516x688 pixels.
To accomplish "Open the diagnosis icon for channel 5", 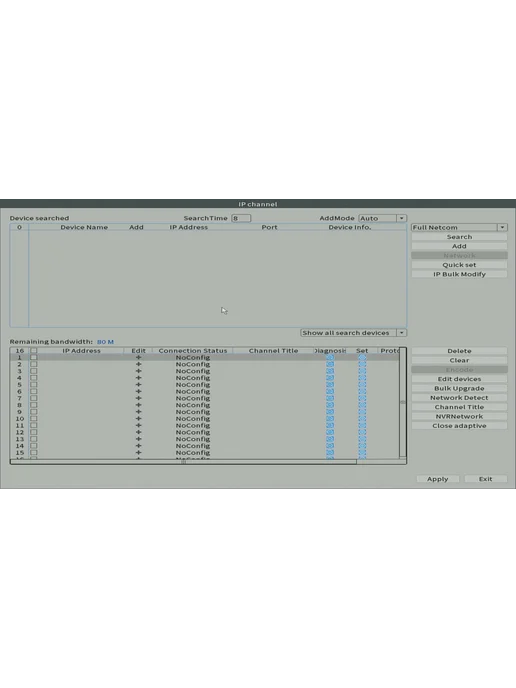I will point(330,385).
